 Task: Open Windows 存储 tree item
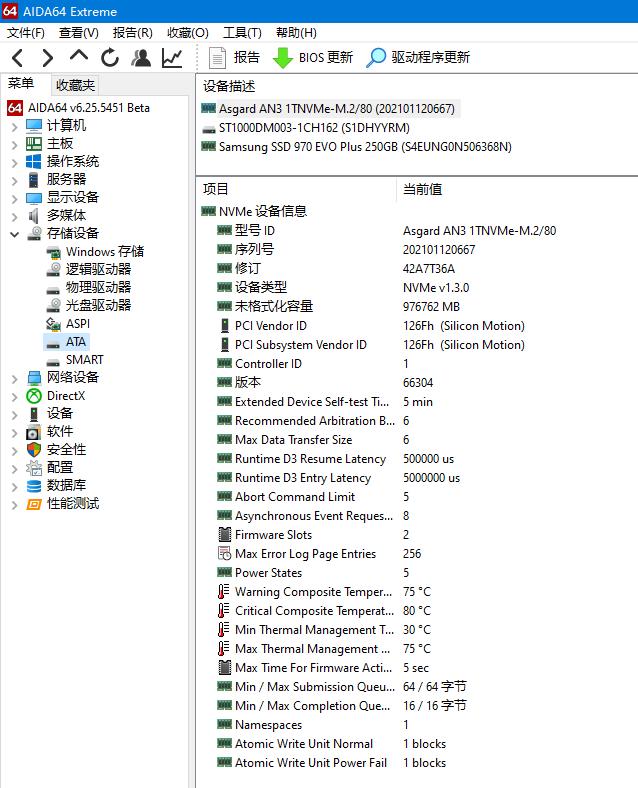coord(95,251)
